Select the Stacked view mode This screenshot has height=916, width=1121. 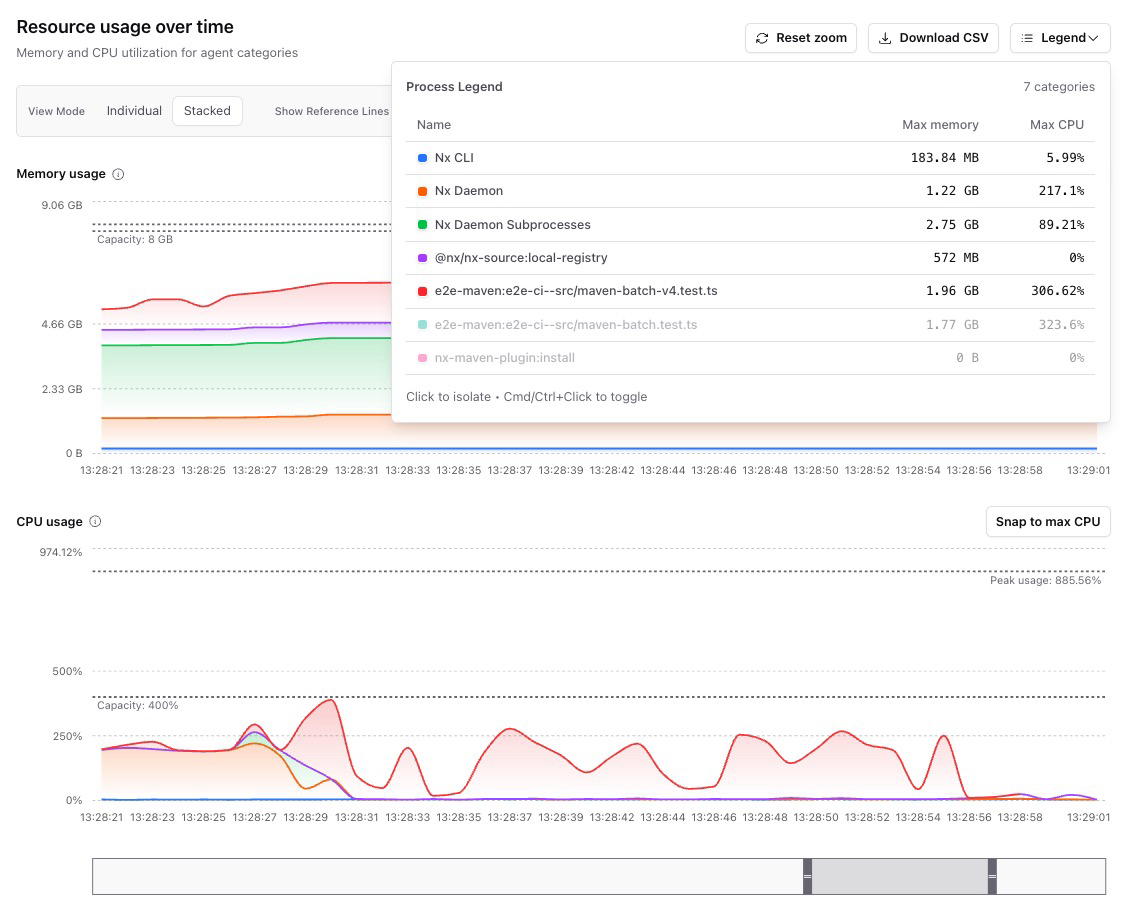(207, 111)
